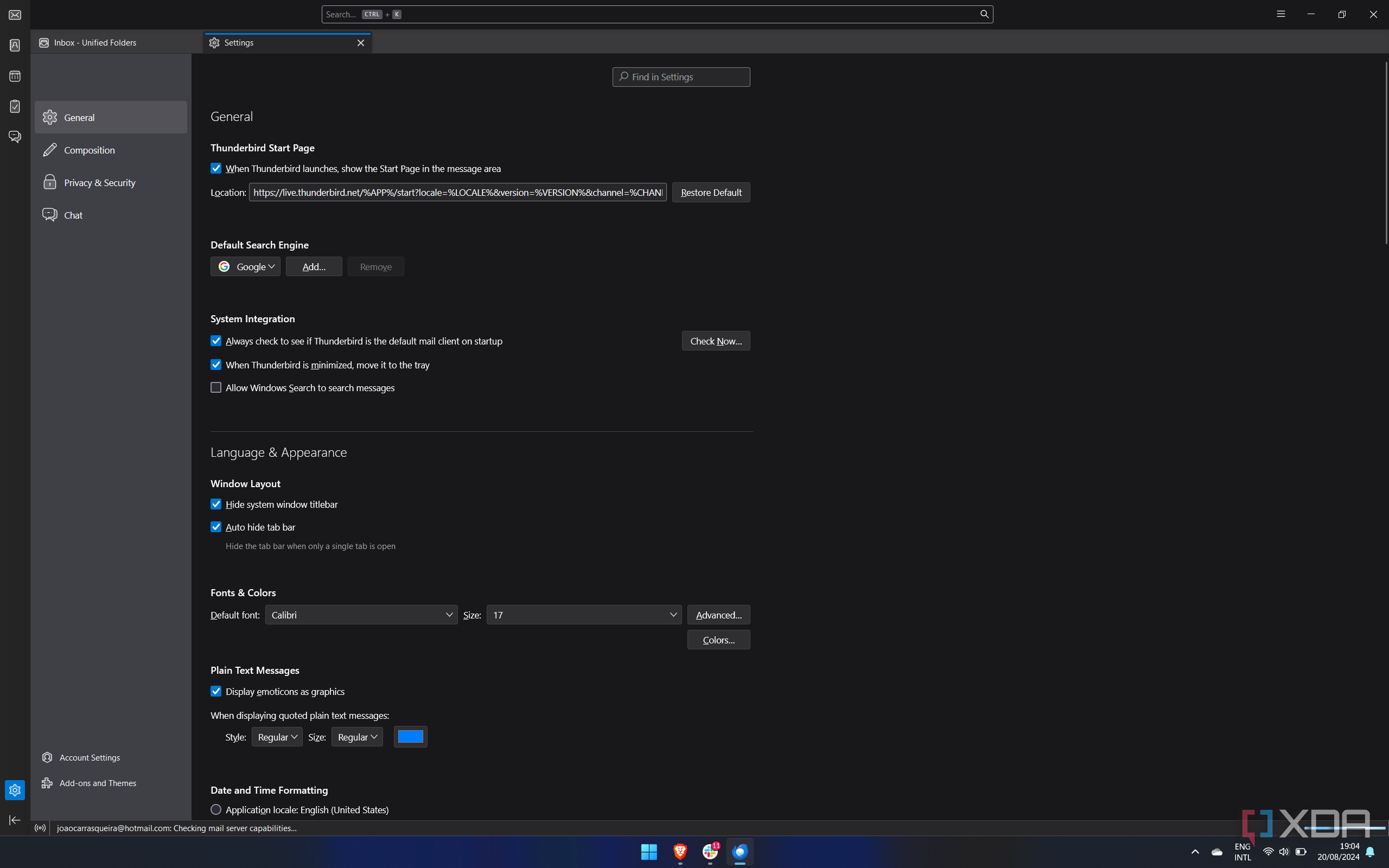Click the Settings gear in spaces toolbar
The height and width of the screenshot is (868, 1389).
click(x=15, y=790)
